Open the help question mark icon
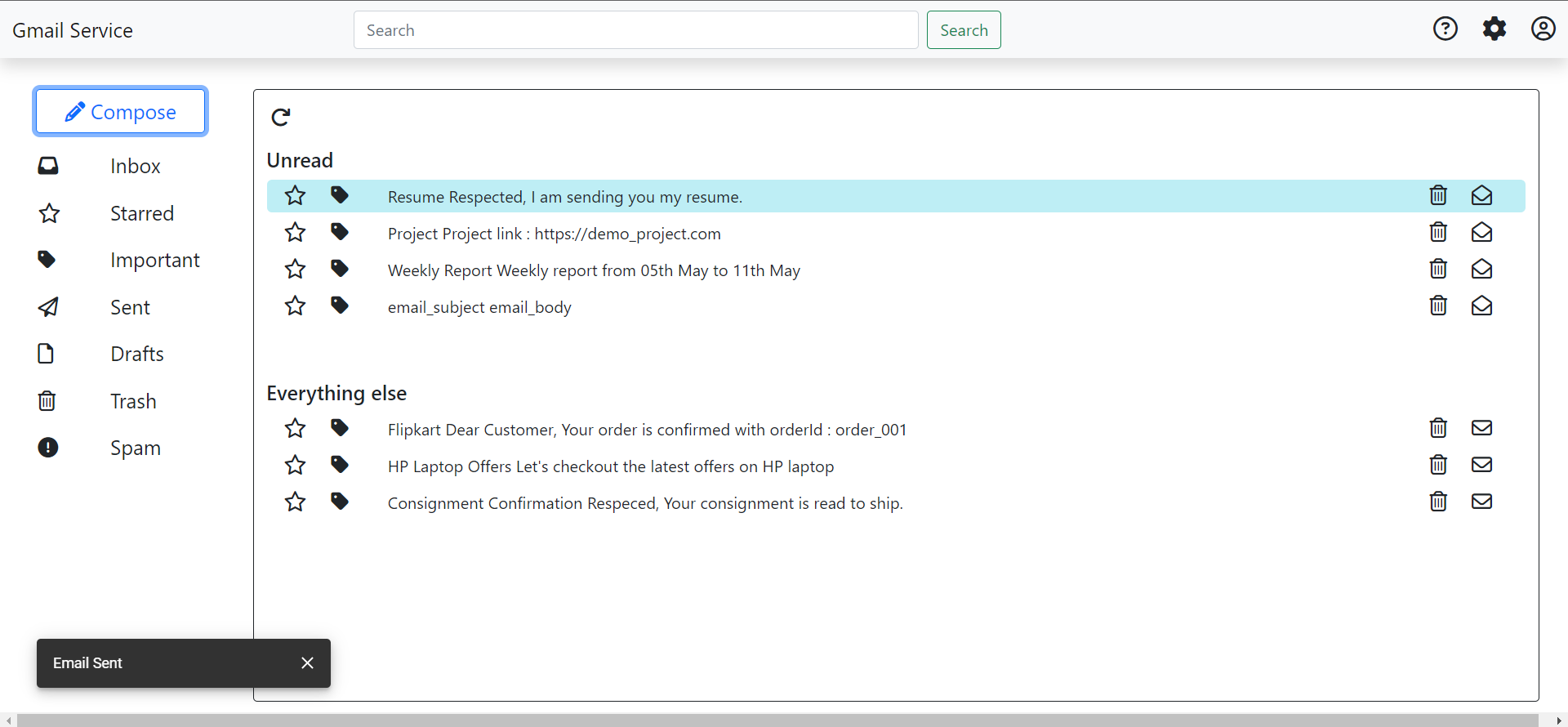The width and height of the screenshot is (1568, 727). pos(1445,29)
